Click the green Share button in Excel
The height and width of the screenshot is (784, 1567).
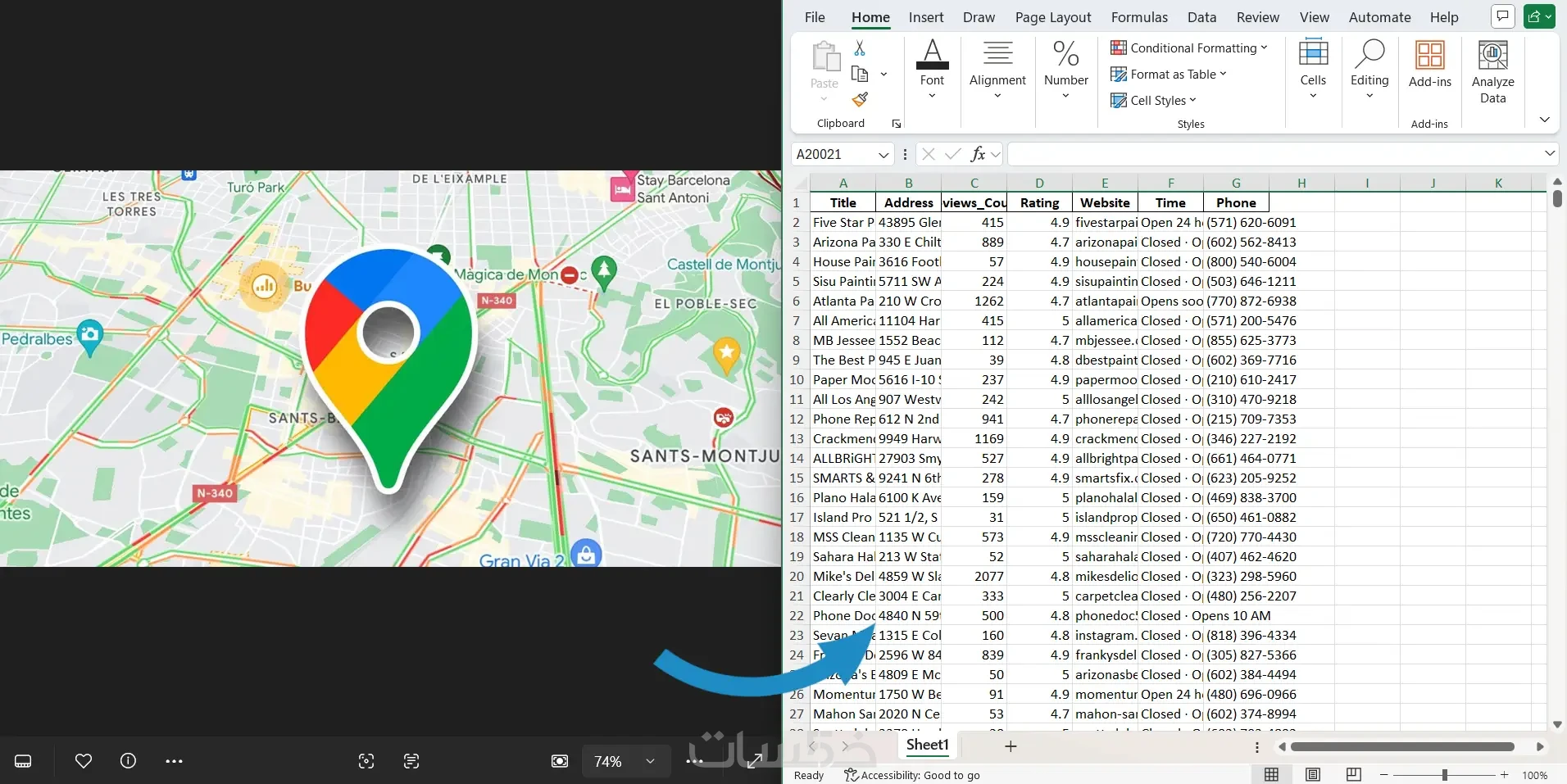pyautogui.click(x=1539, y=16)
